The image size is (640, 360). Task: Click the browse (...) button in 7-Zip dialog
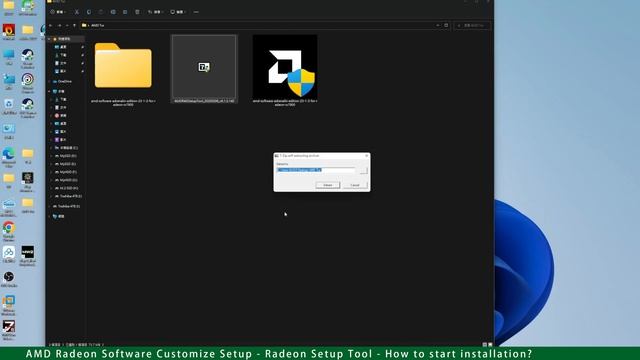coord(363,170)
